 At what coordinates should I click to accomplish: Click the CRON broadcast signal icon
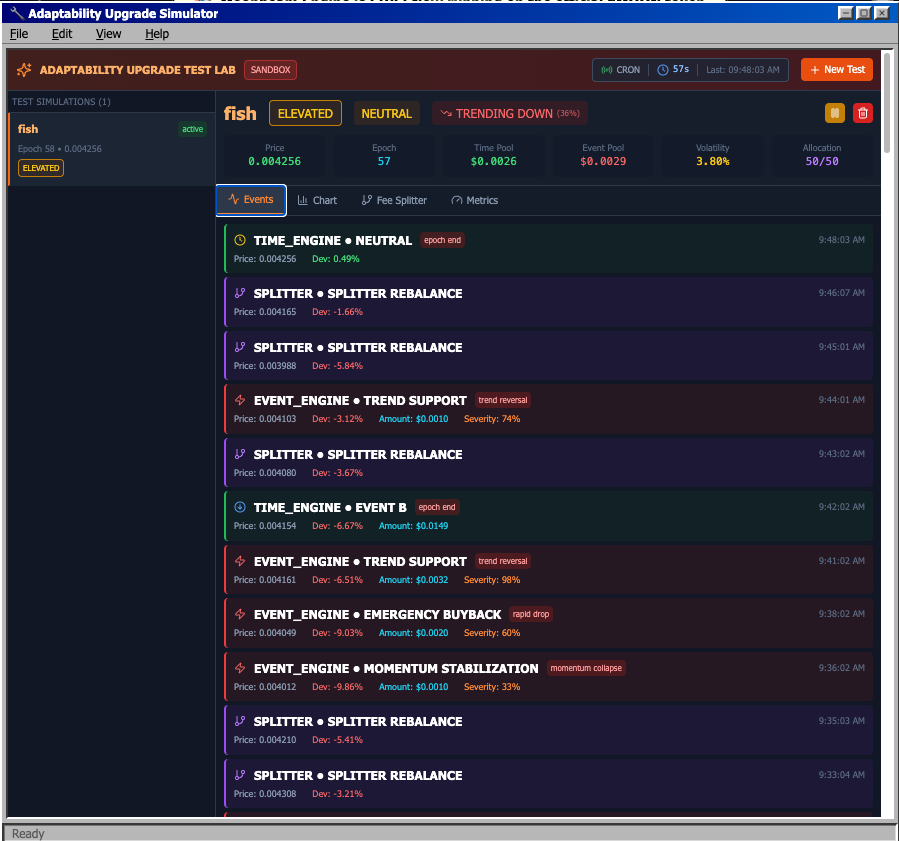(x=607, y=70)
